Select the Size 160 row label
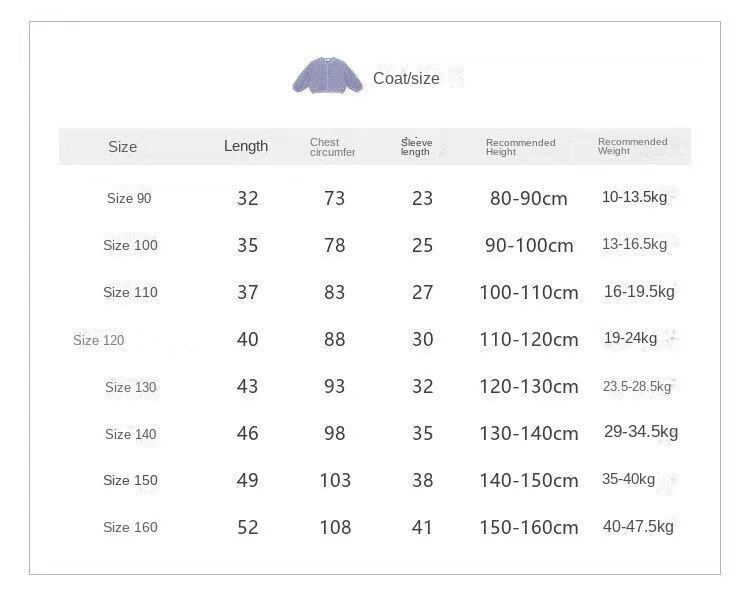Screen dimensions: 750x590 pos(130,527)
